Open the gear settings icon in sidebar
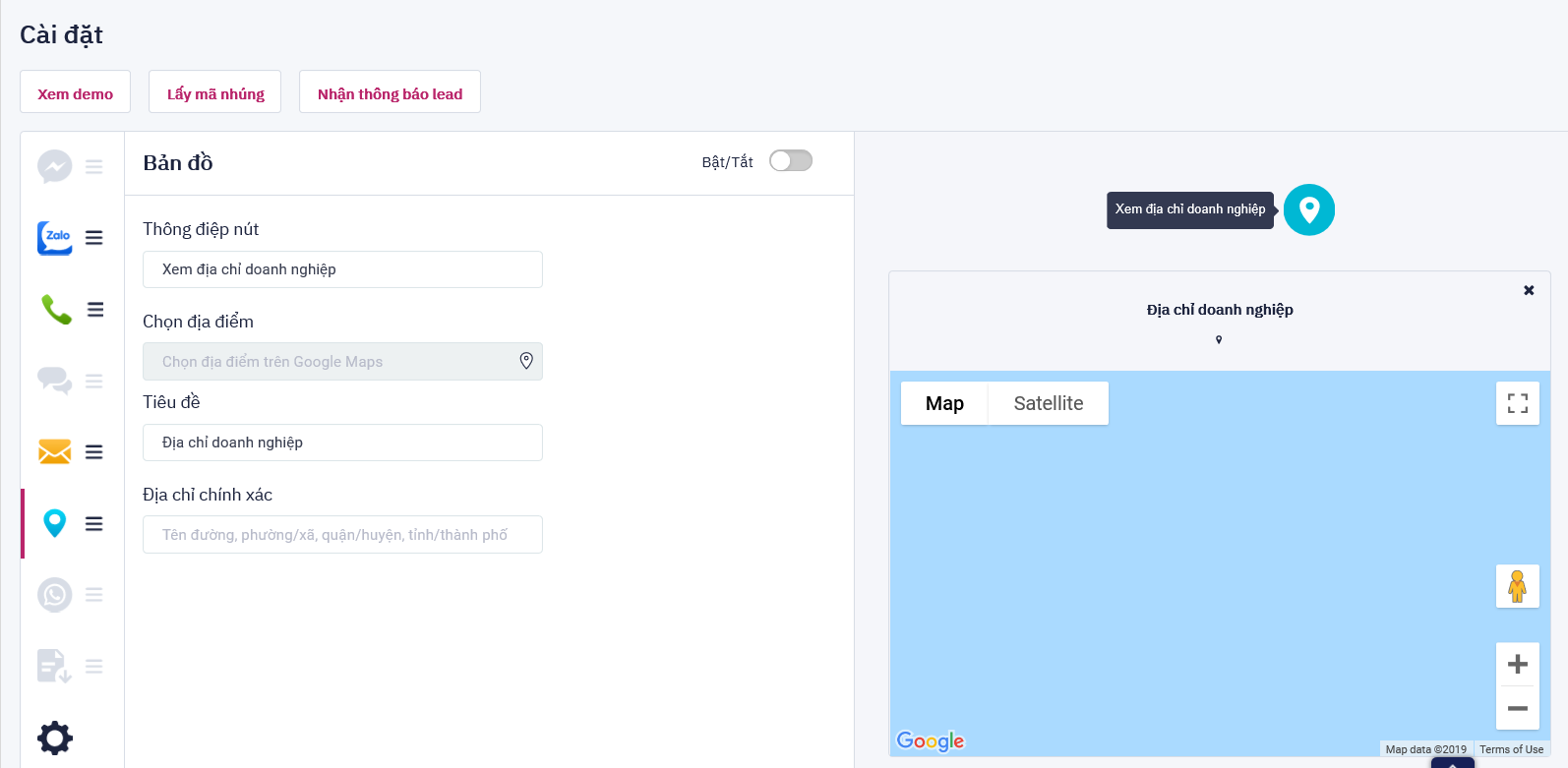Image resolution: width=1568 pixels, height=768 pixels. (x=55, y=738)
